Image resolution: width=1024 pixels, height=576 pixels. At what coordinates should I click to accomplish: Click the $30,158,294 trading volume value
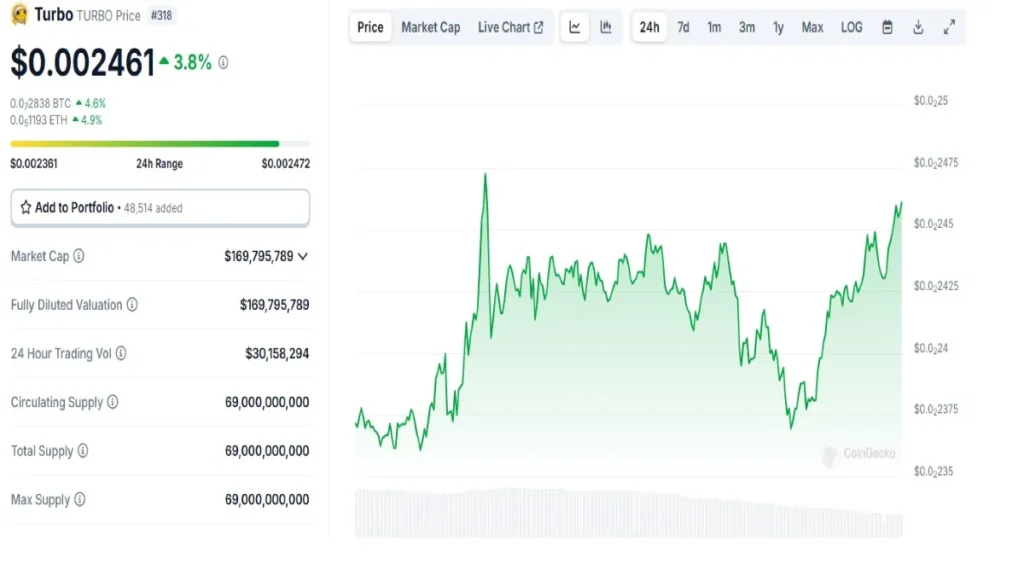pos(277,354)
